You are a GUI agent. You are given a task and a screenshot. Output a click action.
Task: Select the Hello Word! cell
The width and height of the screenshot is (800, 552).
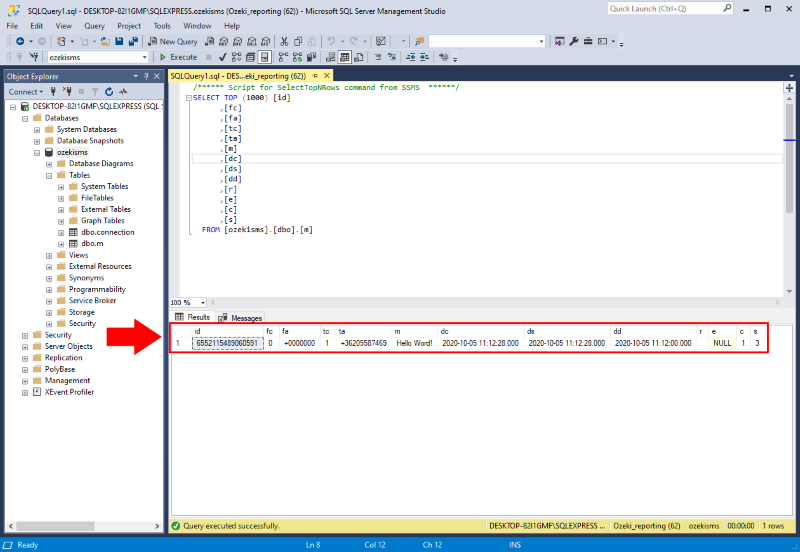coord(414,343)
